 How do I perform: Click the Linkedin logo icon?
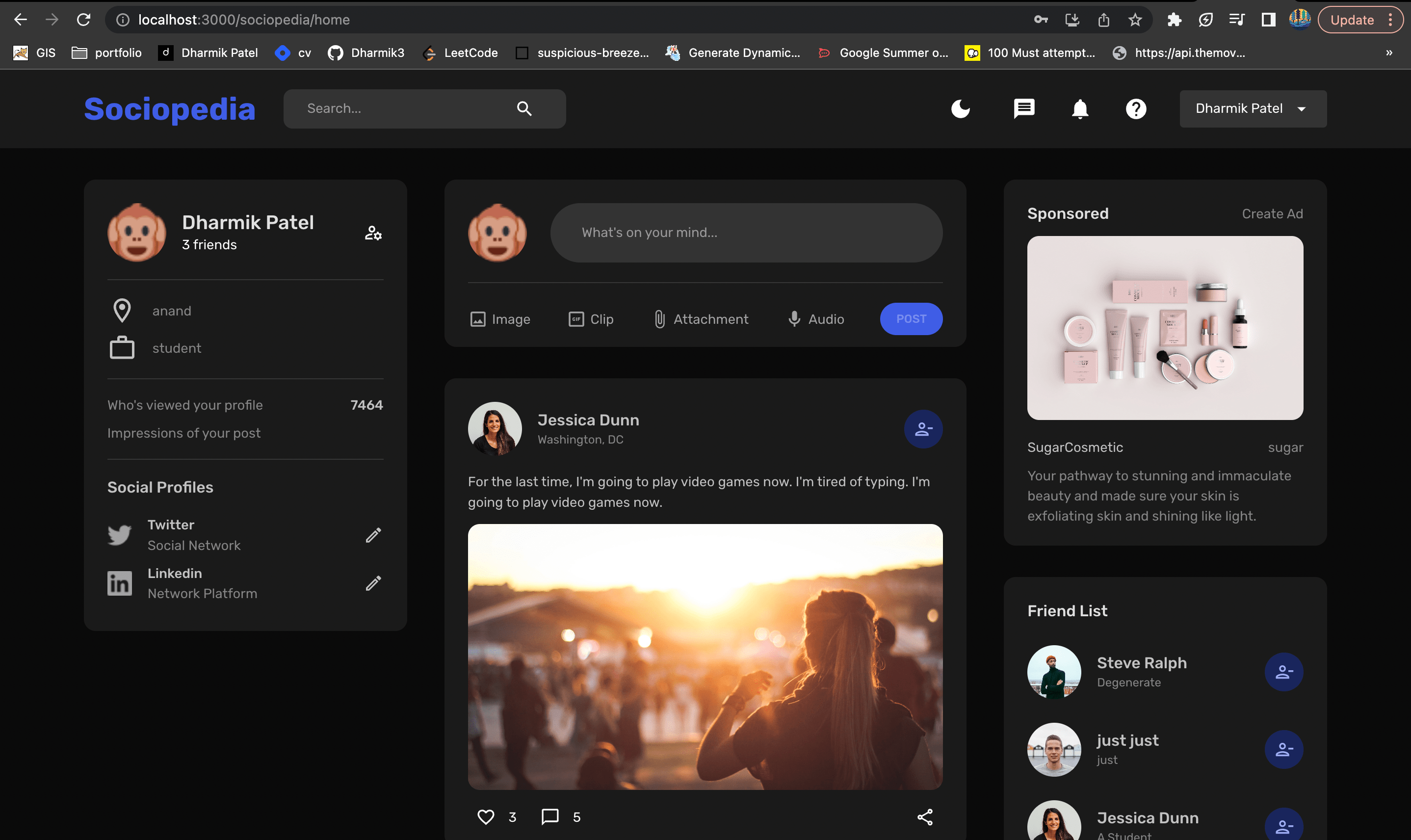119,583
